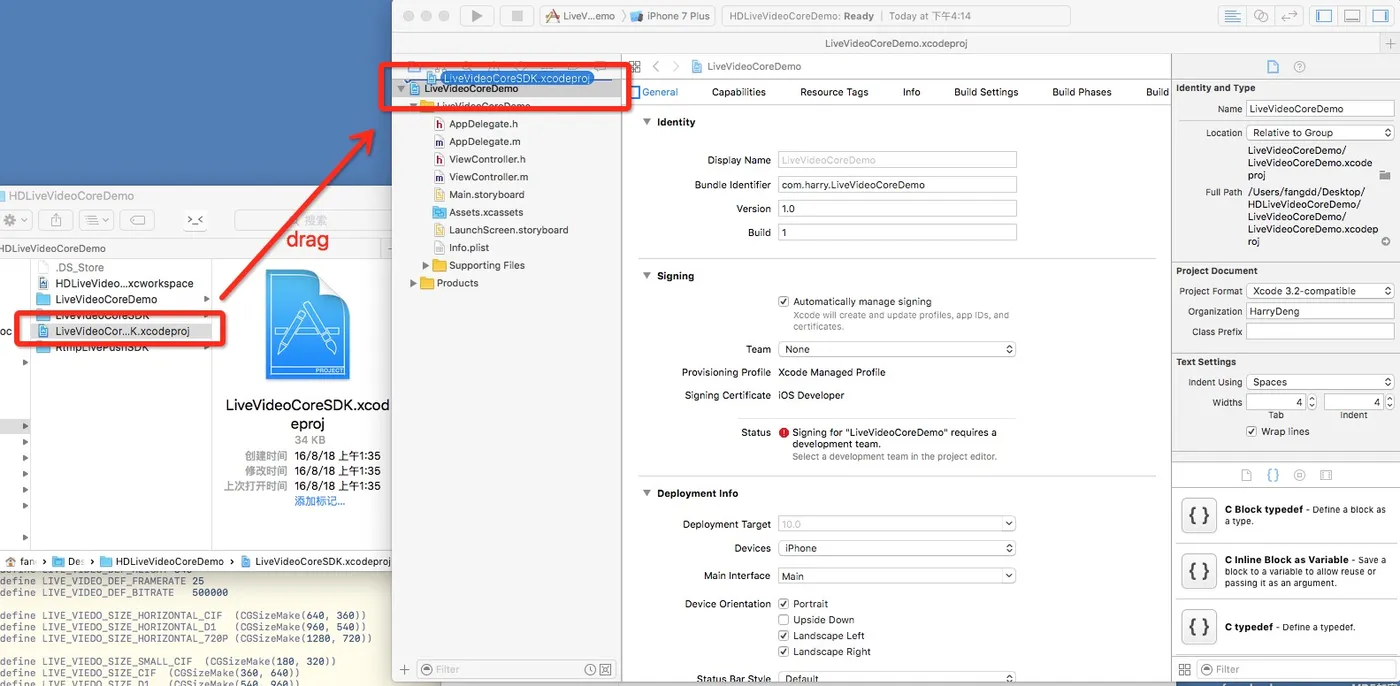This screenshot has width=1400, height=686.
Task: Collapse the Deployment Info section
Action: tap(647, 494)
